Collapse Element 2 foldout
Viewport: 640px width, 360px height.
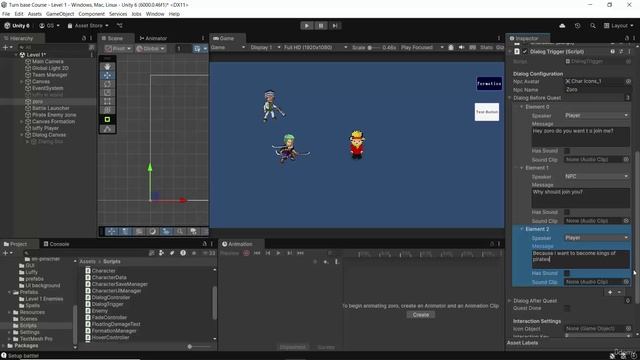(x=522, y=229)
